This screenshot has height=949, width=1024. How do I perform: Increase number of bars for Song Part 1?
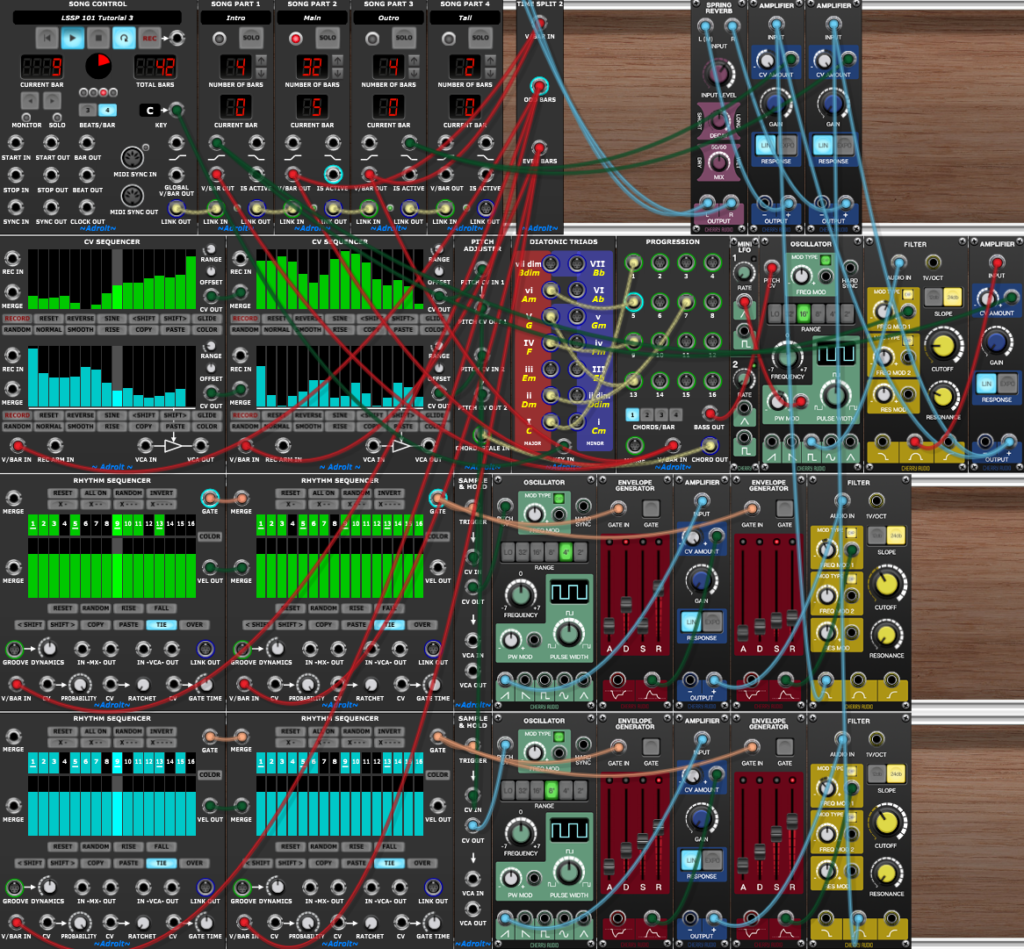[261, 61]
